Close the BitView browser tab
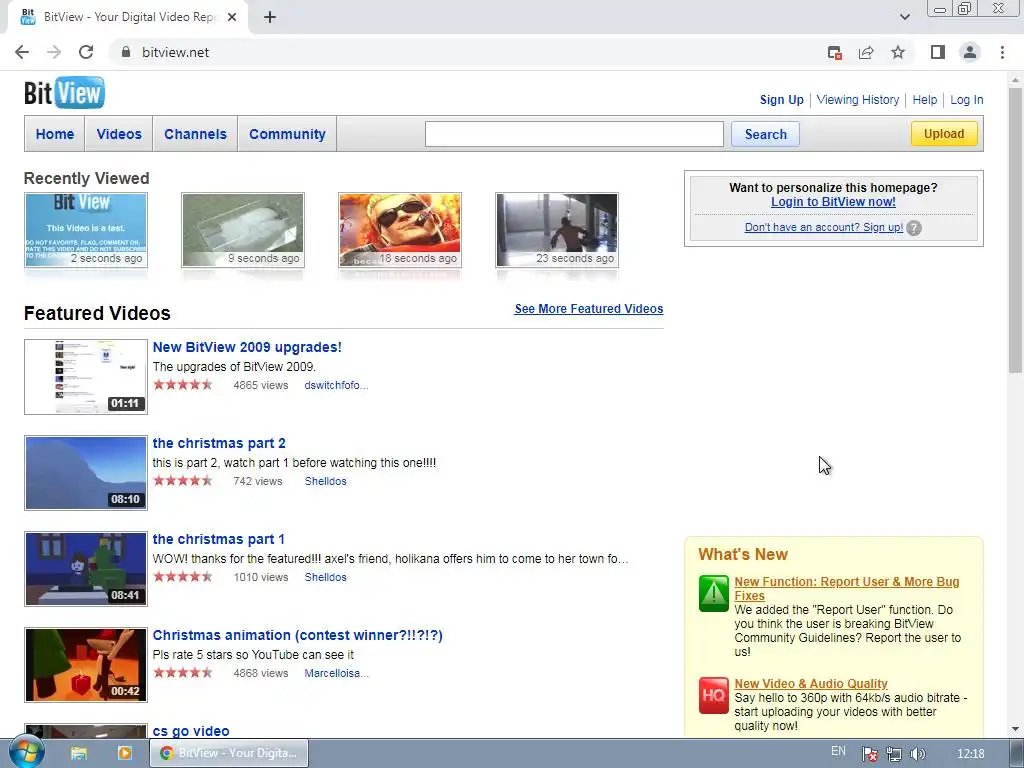Screen dimensions: 1024x768 232,17
